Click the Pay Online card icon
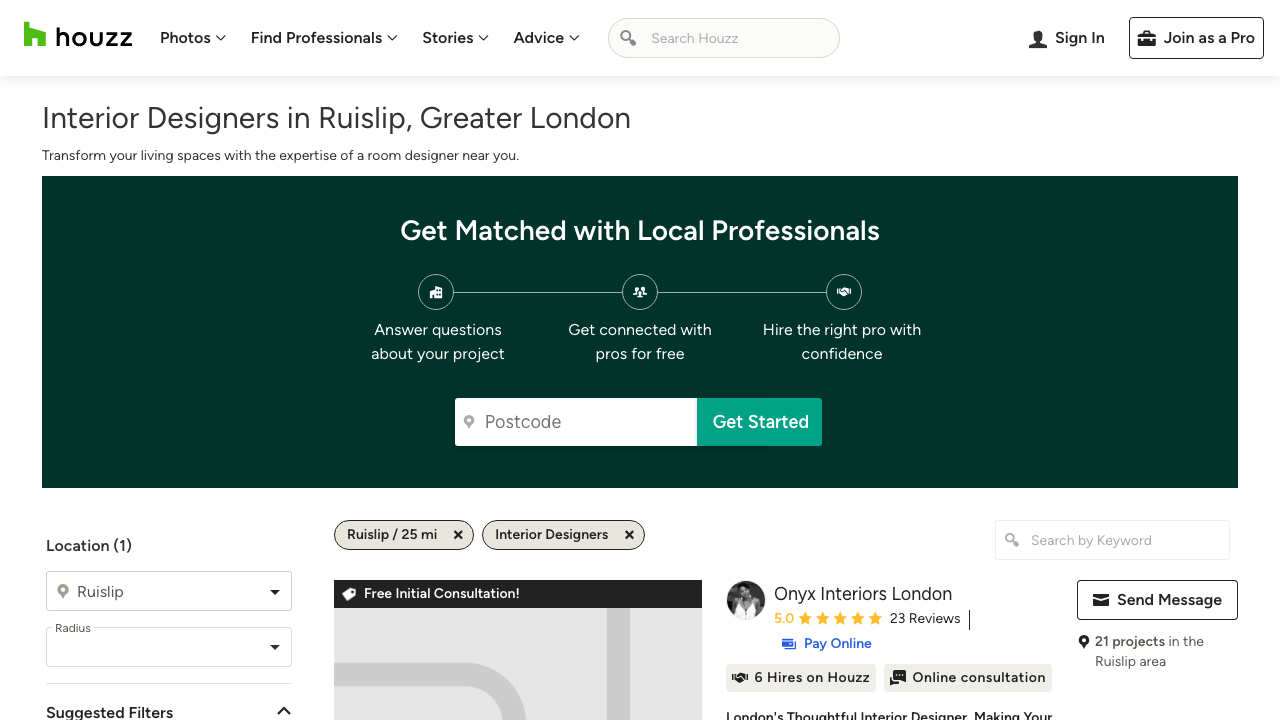The width and height of the screenshot is (1280, 720). pos(789,644)
